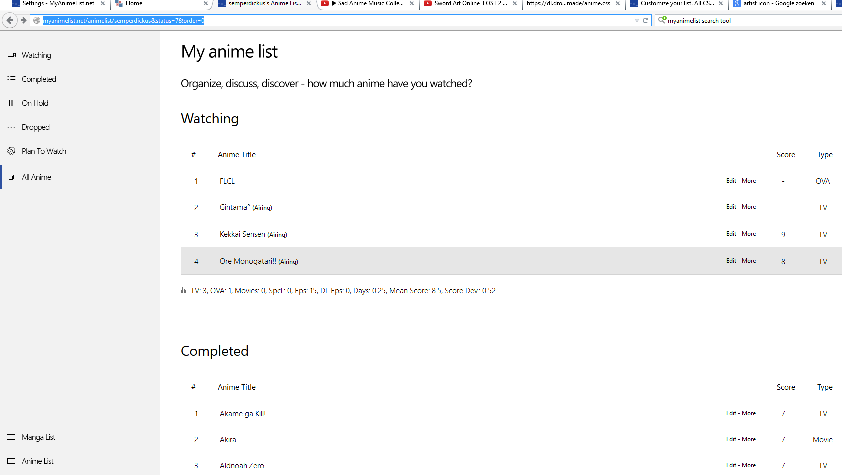Viewport: 842px width, 475px height.
Task: Click the search engine icon in the search box
Action: pyautogui.click(x=662, y=20)
